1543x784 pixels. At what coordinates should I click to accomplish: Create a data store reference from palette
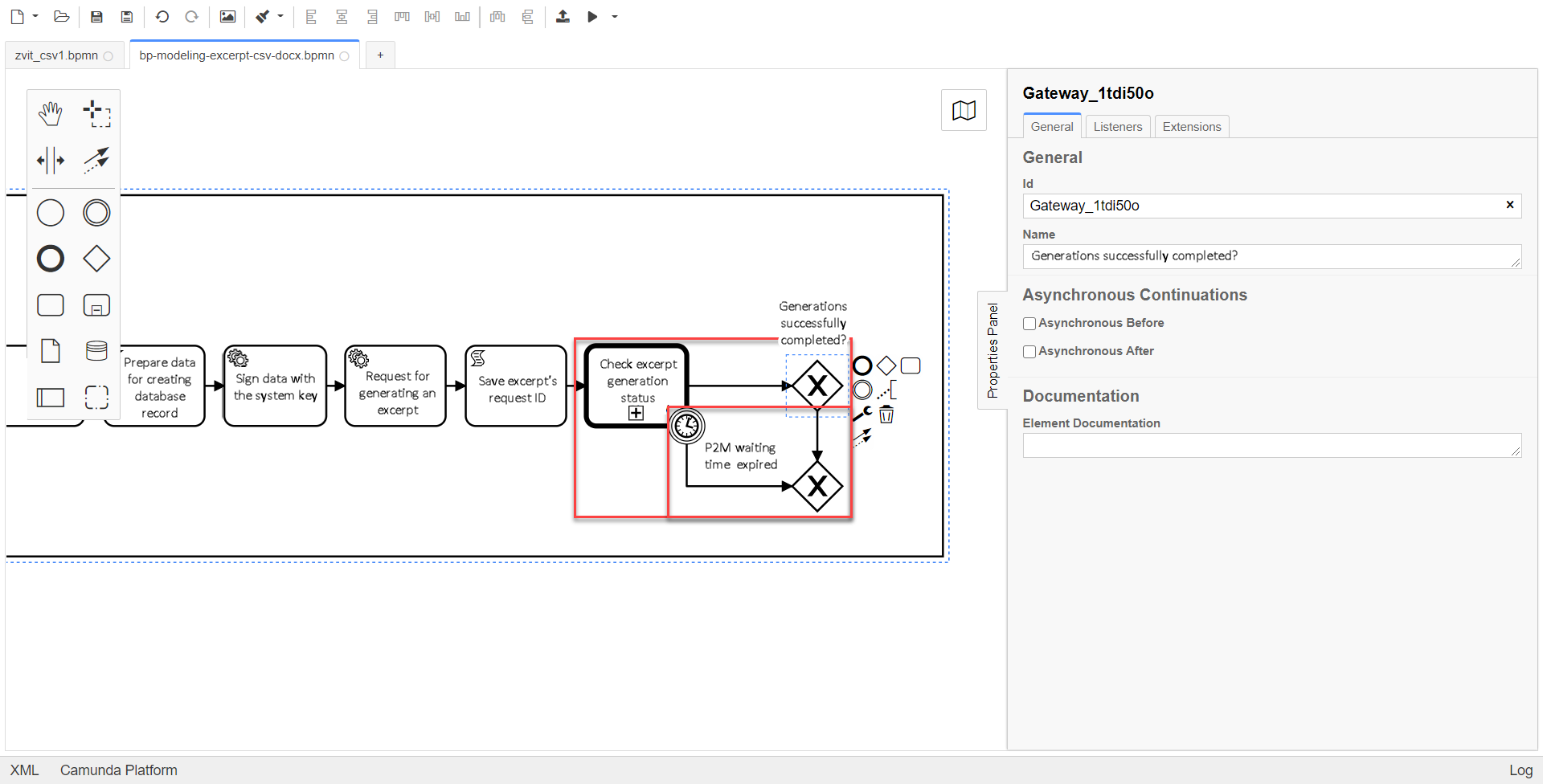pyautogui.click(x=96, y=351)
